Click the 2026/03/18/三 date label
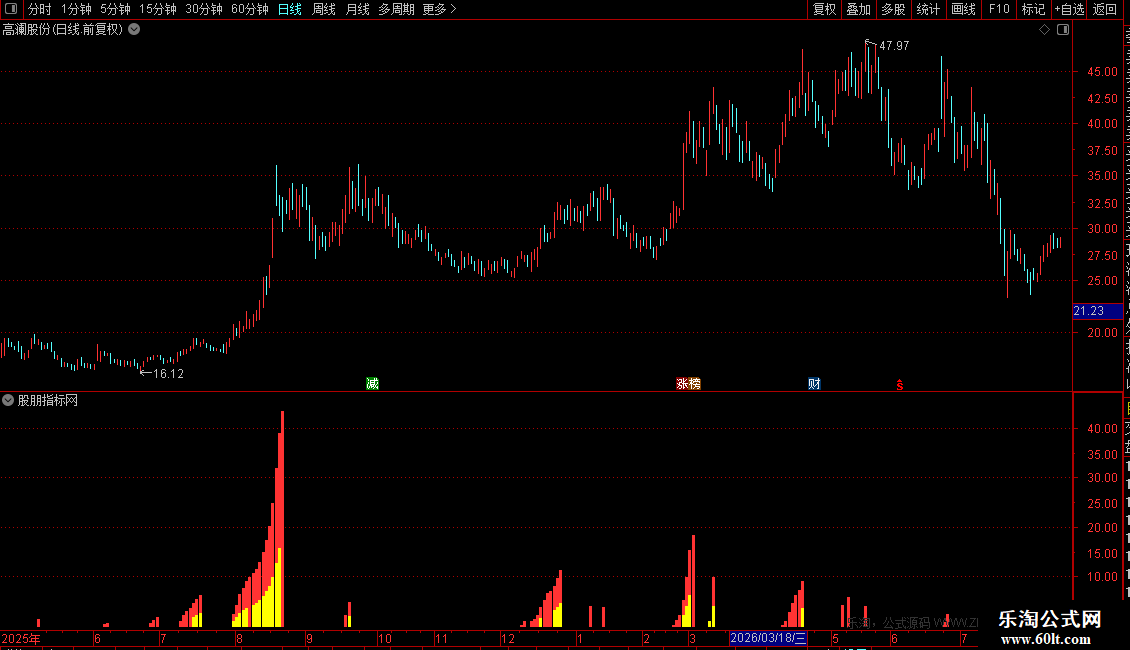The height and width of the screenshot is (650, 1130). pos(768,638)
